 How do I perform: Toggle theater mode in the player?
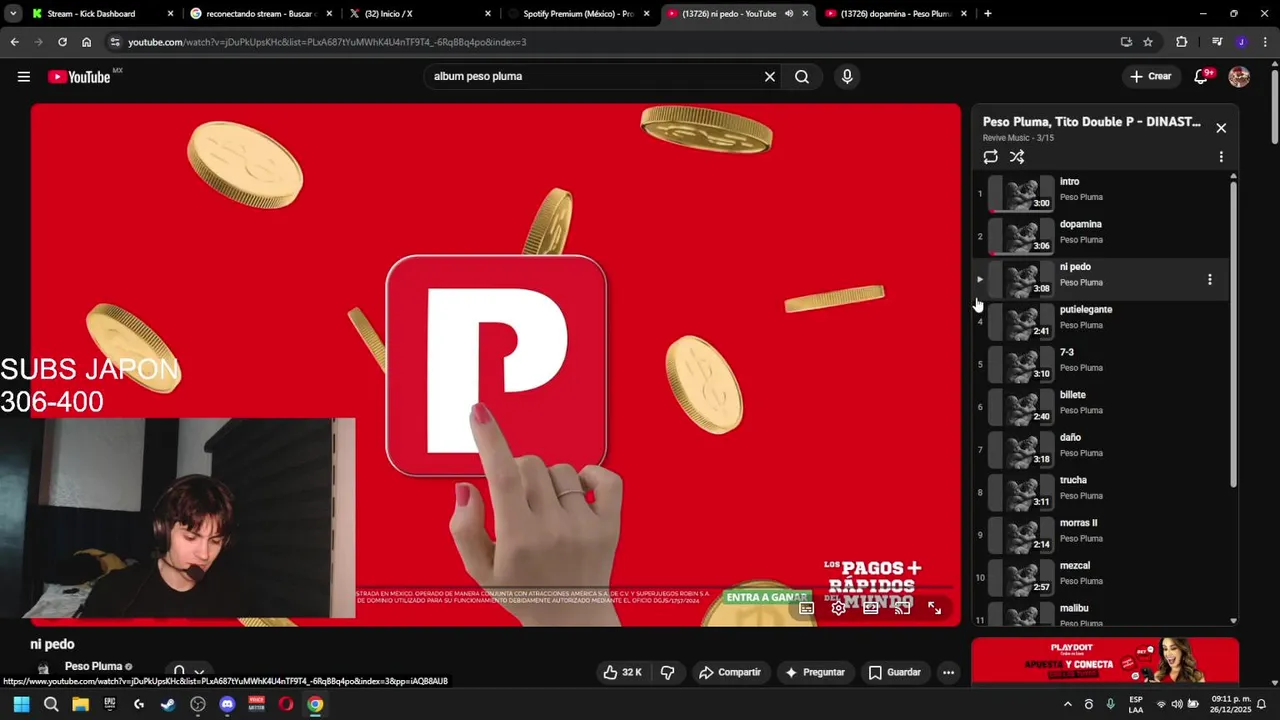tap(870, 608)
